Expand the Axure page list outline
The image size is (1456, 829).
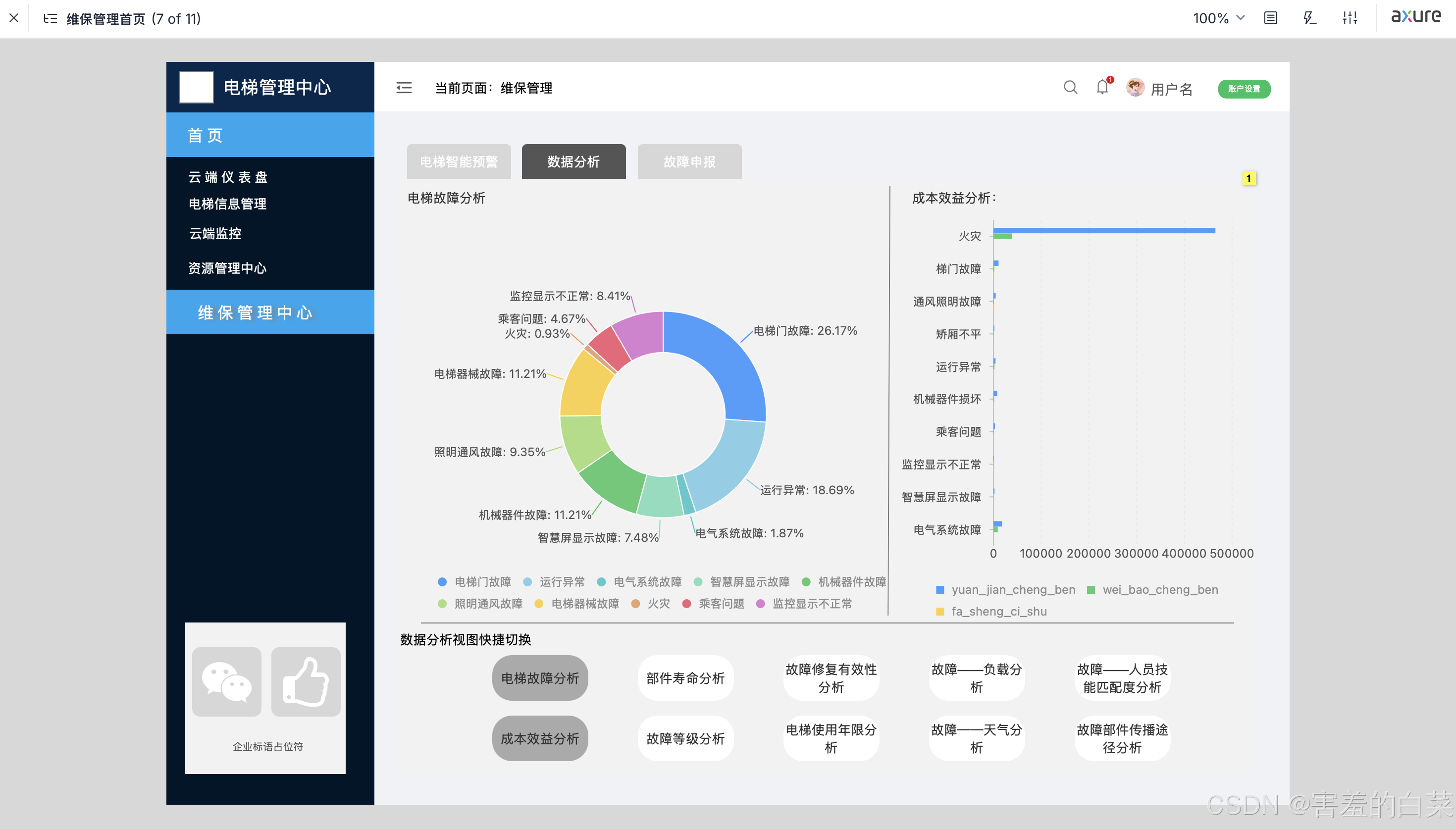(x=50, y=18)
